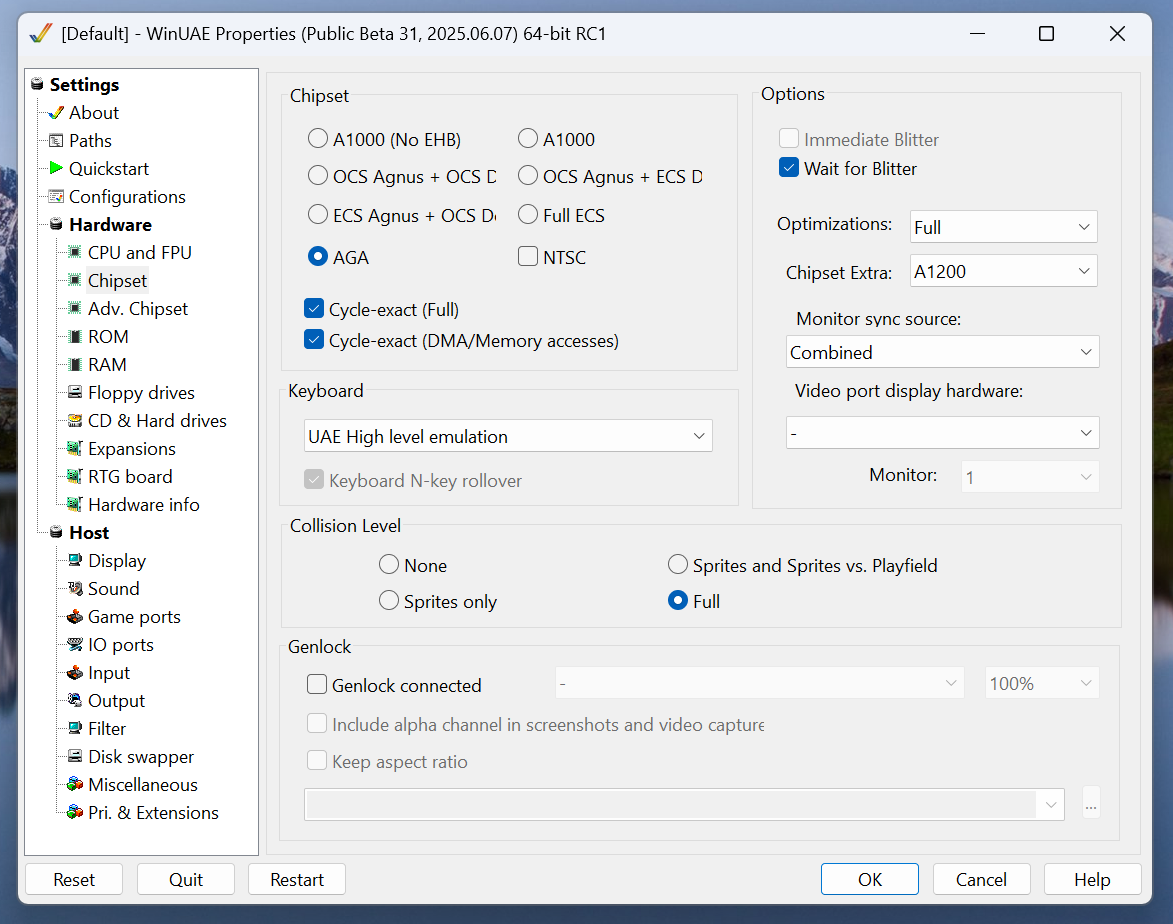Click the RAM chip icon

(75, 364)
